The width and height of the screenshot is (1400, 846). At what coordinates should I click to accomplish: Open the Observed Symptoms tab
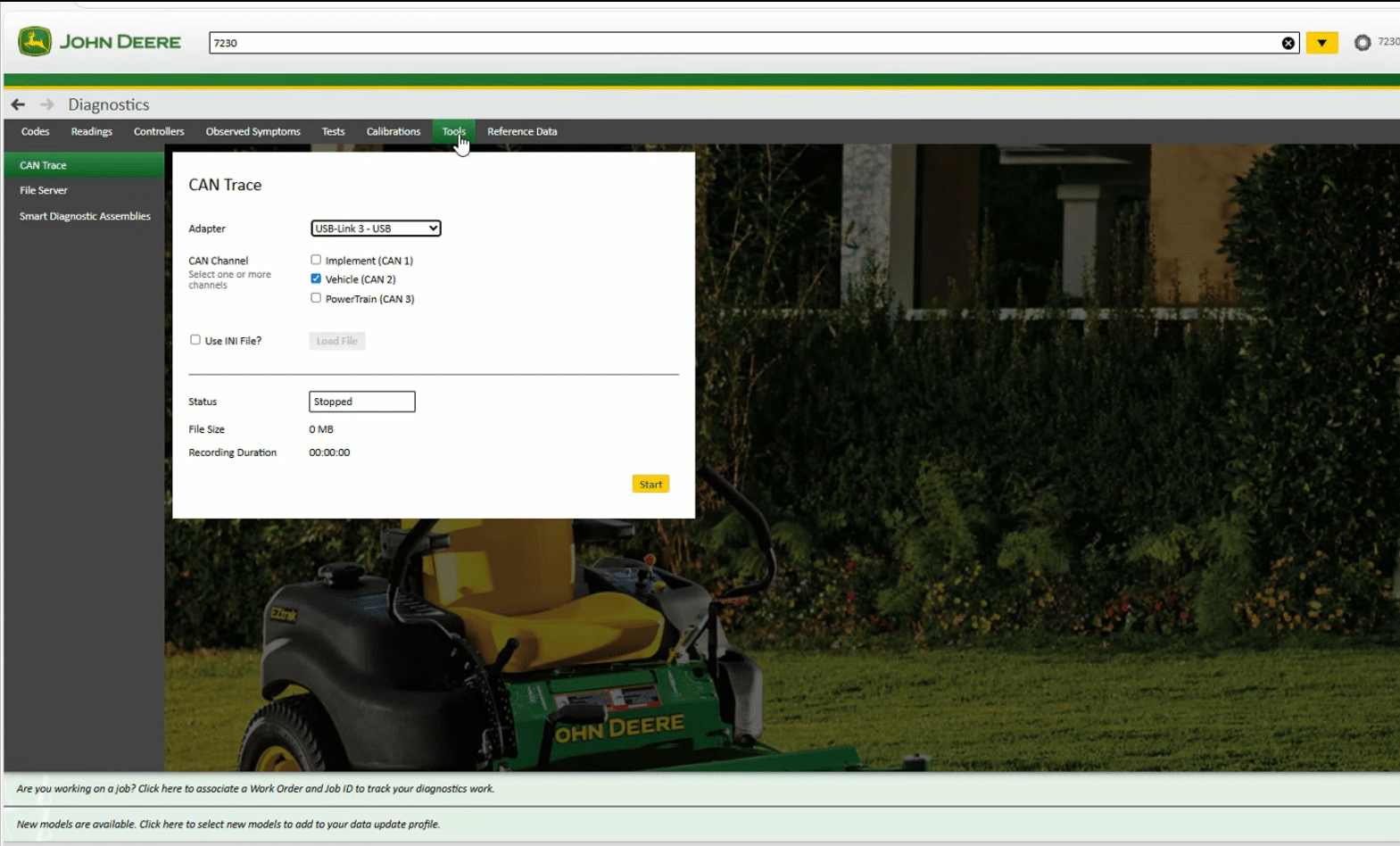tap(253, 131)
